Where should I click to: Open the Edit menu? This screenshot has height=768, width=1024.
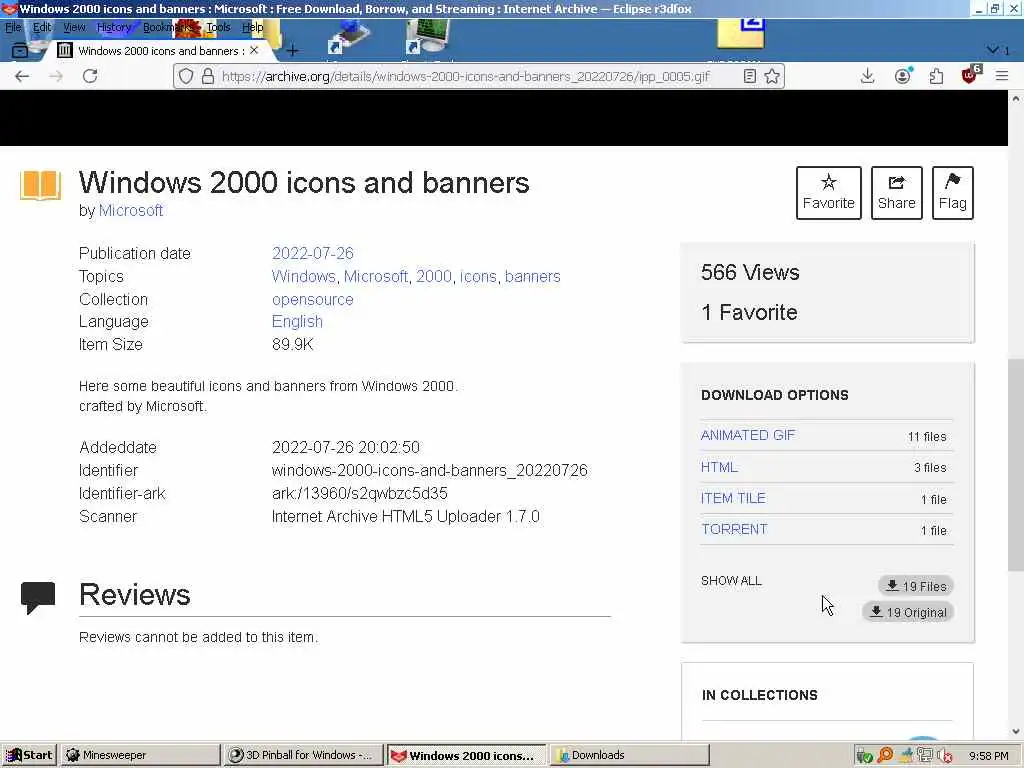click(42, 27)
